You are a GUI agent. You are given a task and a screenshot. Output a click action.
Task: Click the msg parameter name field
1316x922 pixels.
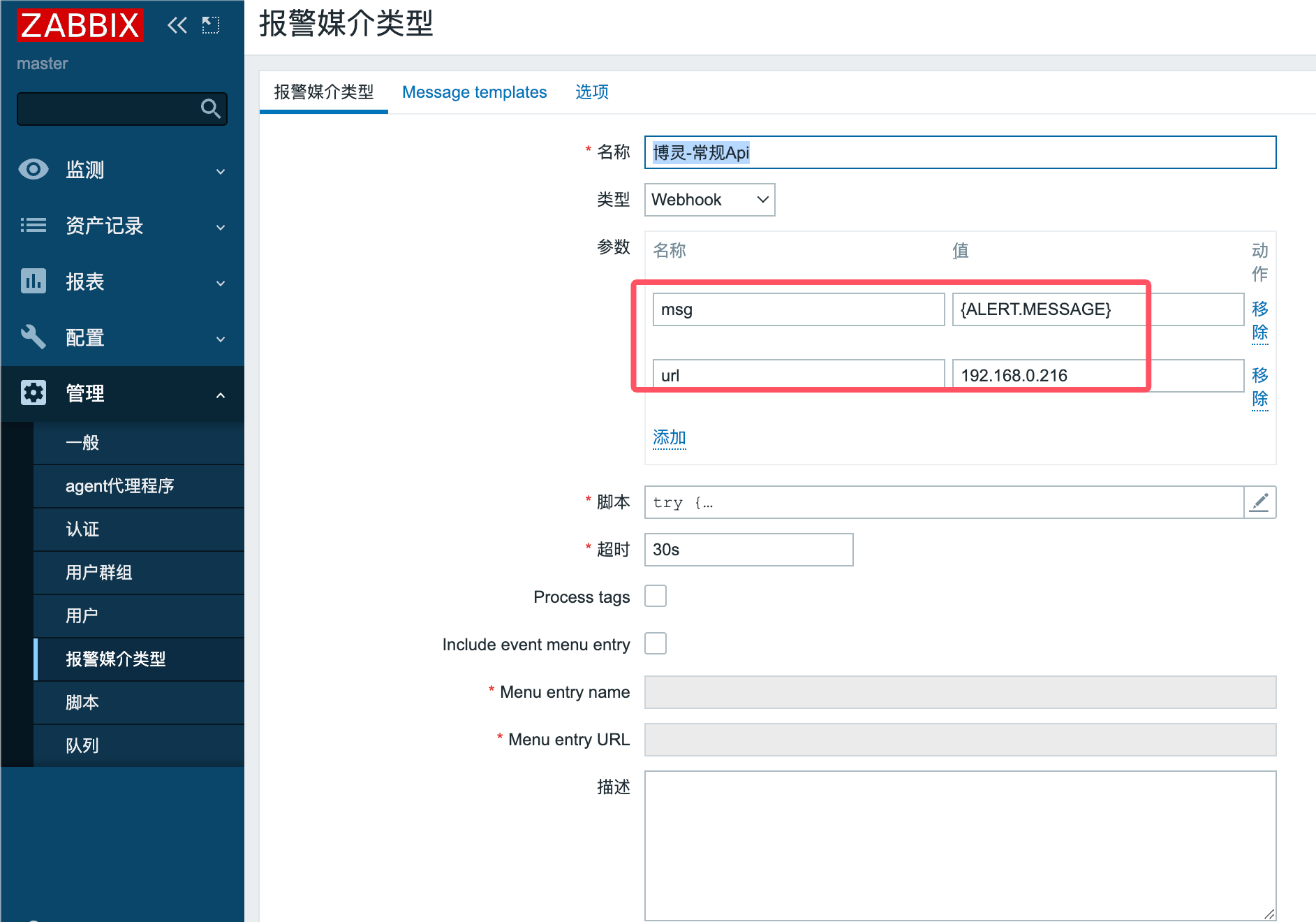(x=799, y=309)
